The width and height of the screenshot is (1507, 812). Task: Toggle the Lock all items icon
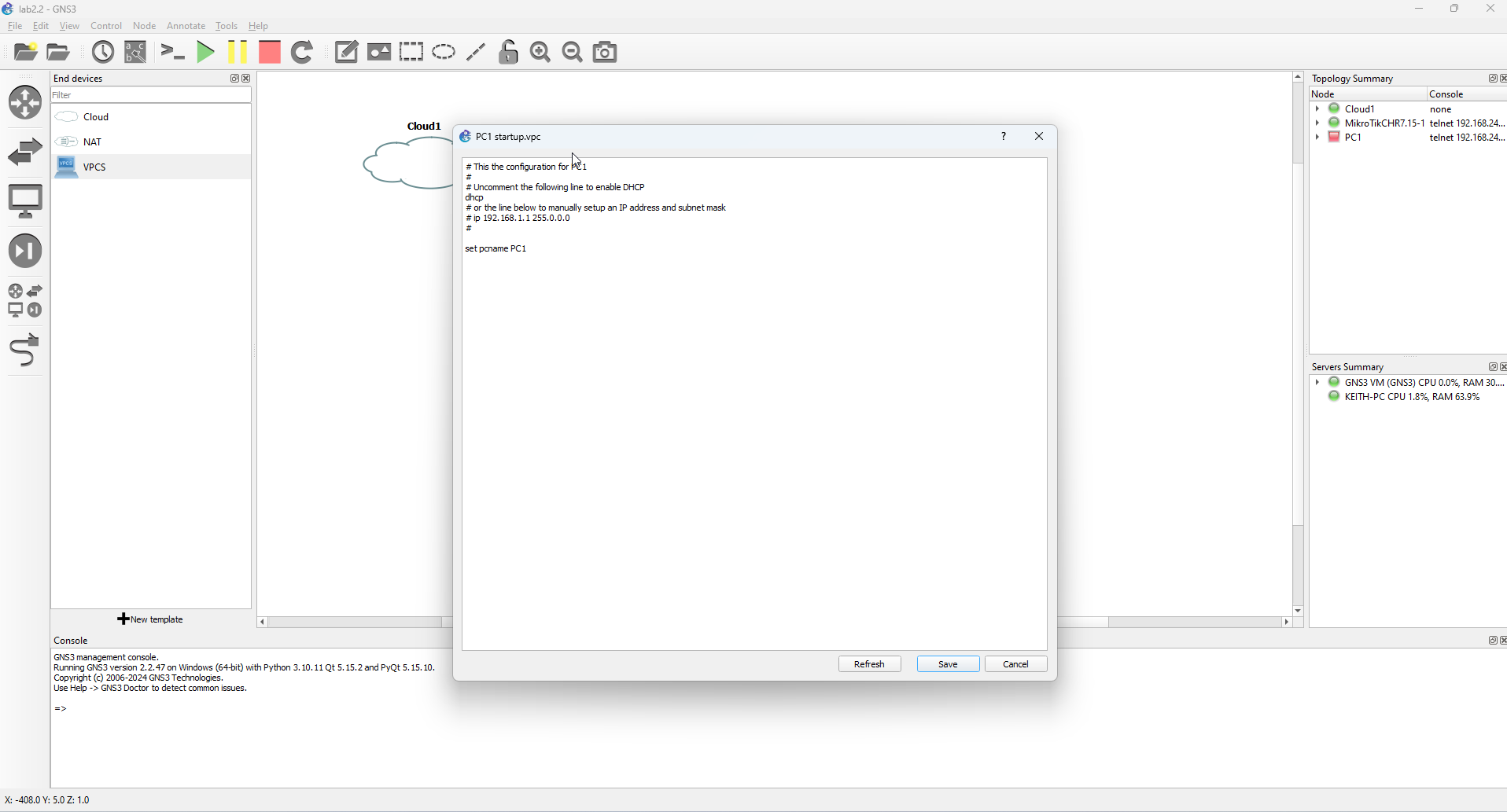(x=509, y=53)
